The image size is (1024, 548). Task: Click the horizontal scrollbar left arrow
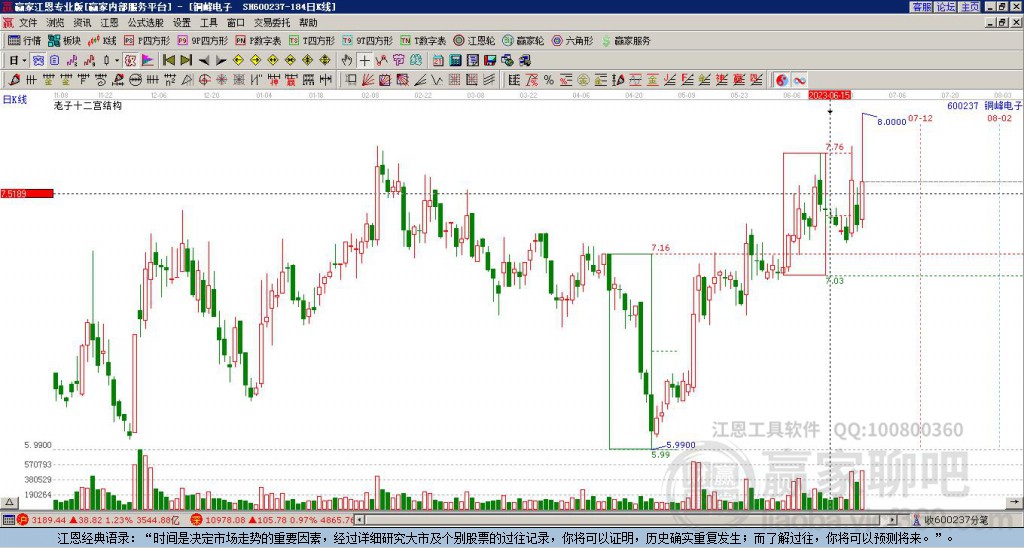(x=360, y=520)
